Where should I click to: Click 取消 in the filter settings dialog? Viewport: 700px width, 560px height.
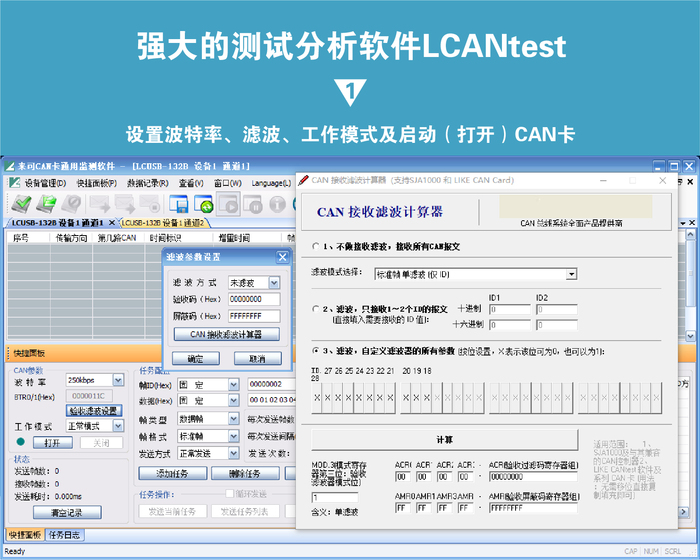[x=258, y=358]
